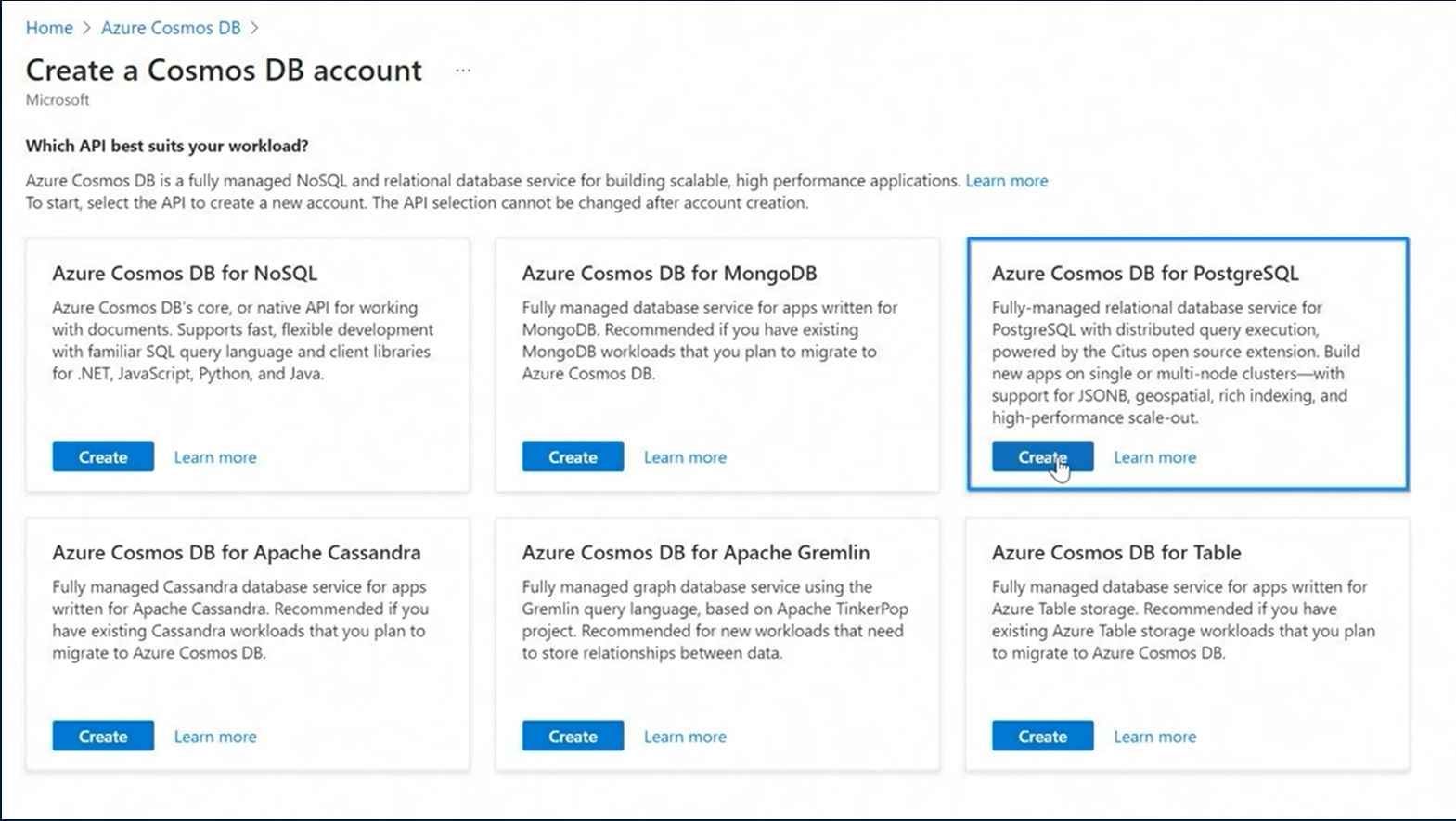The image size is (1456, 821).
Task: Create an Azure Cosmos DB for NoSQL account
Action: coord(103,456)
